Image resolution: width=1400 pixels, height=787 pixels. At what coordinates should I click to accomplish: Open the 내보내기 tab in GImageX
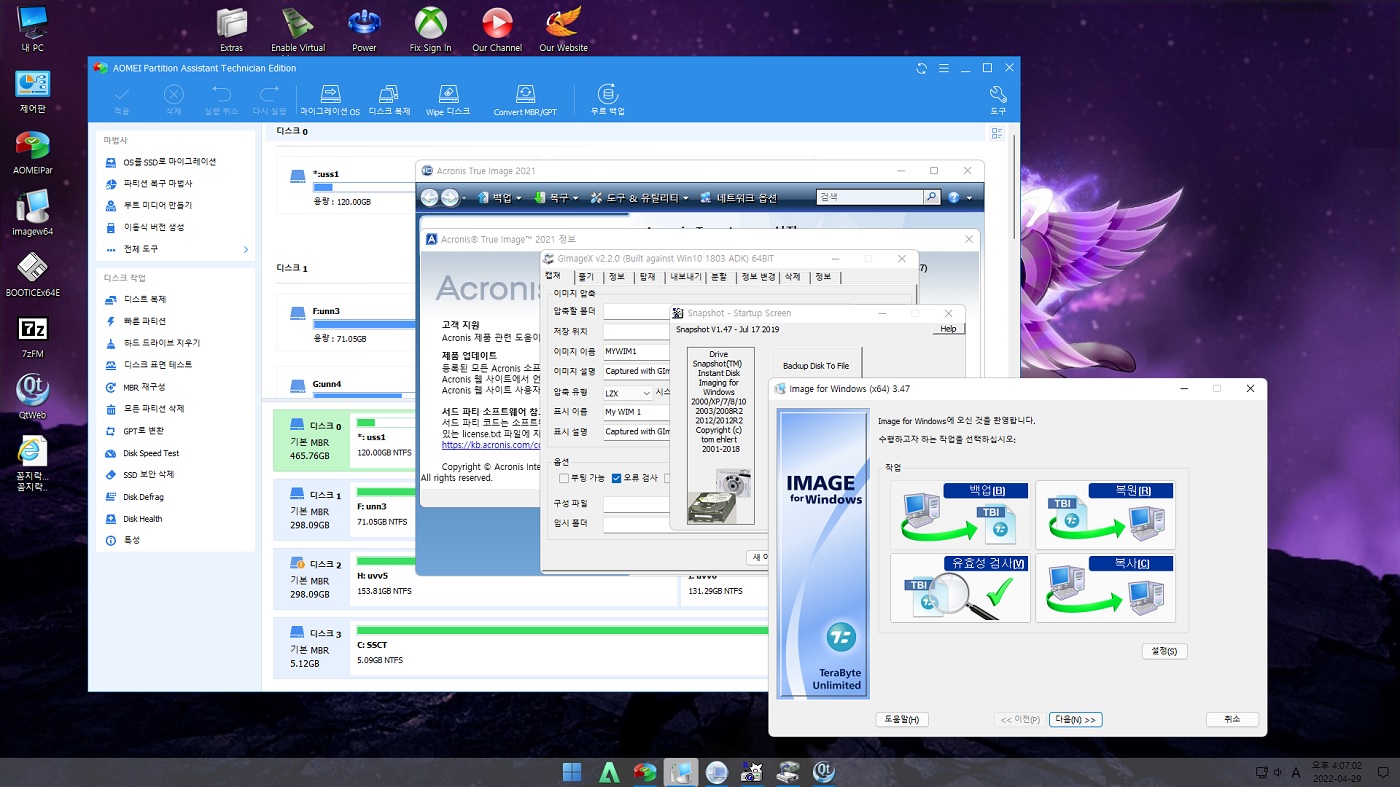point(685,277)
